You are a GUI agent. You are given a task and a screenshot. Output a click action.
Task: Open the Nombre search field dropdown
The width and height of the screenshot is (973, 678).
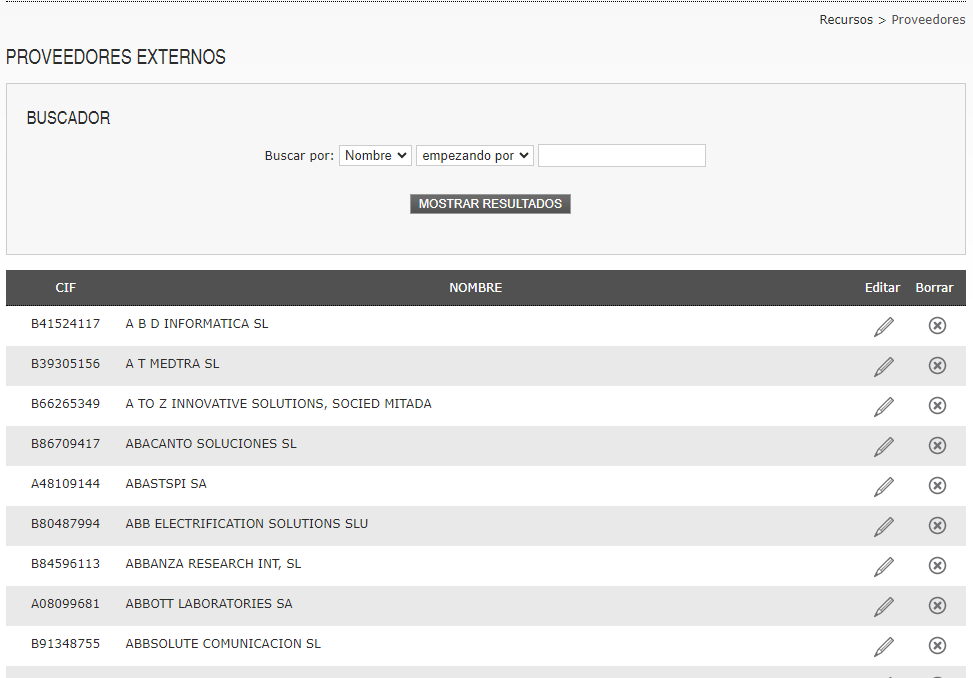tap(375, 156)
